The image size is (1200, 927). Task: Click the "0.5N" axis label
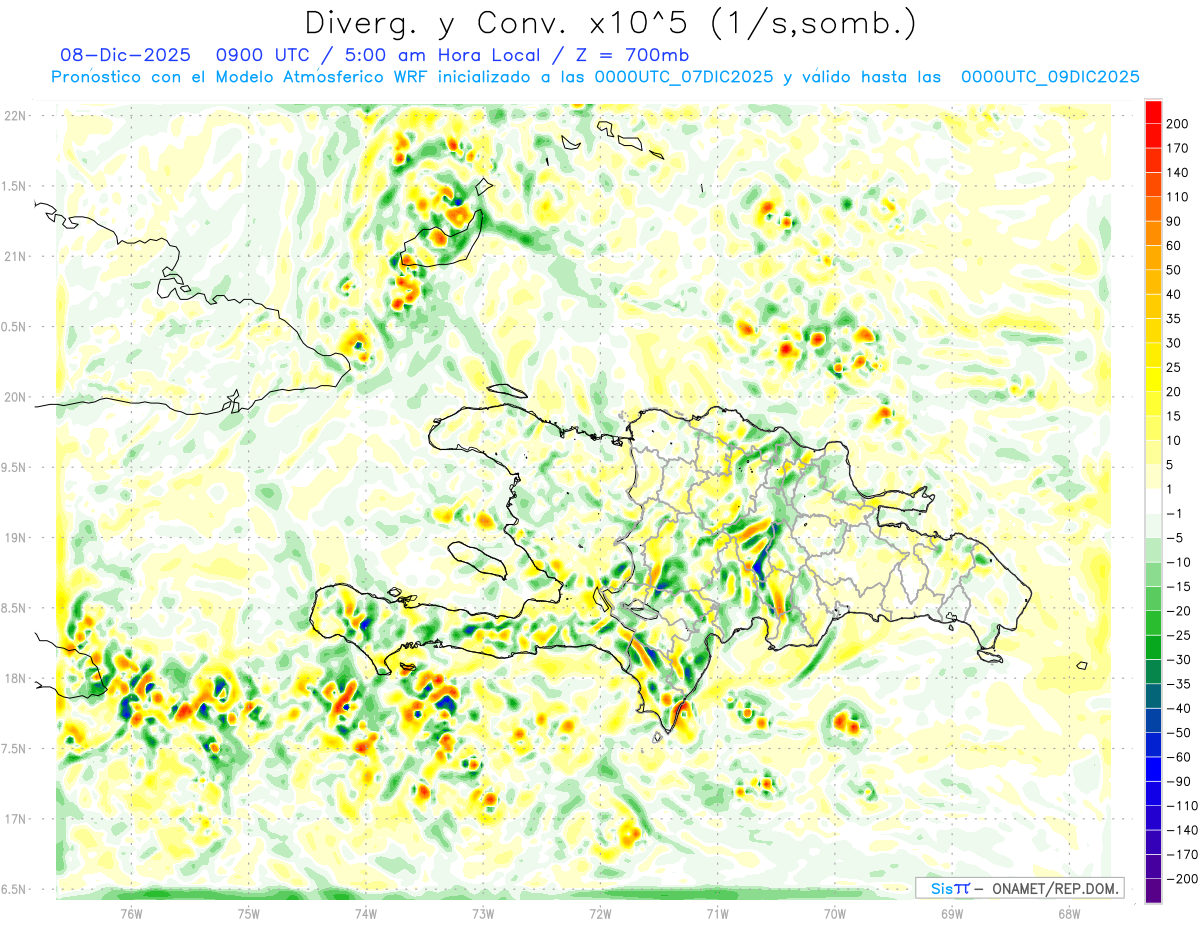pos(14,327)
